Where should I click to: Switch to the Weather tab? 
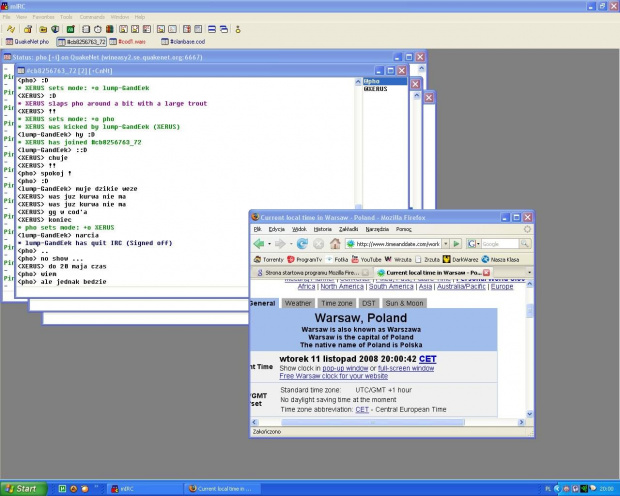pos(298,303)
